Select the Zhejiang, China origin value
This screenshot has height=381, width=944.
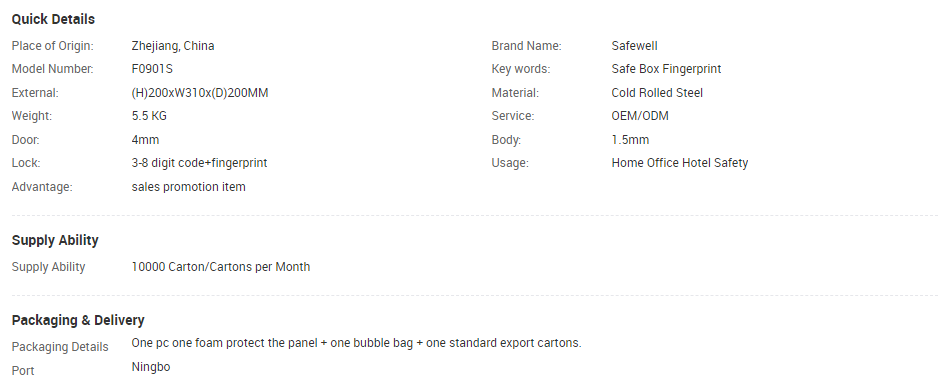173,46
